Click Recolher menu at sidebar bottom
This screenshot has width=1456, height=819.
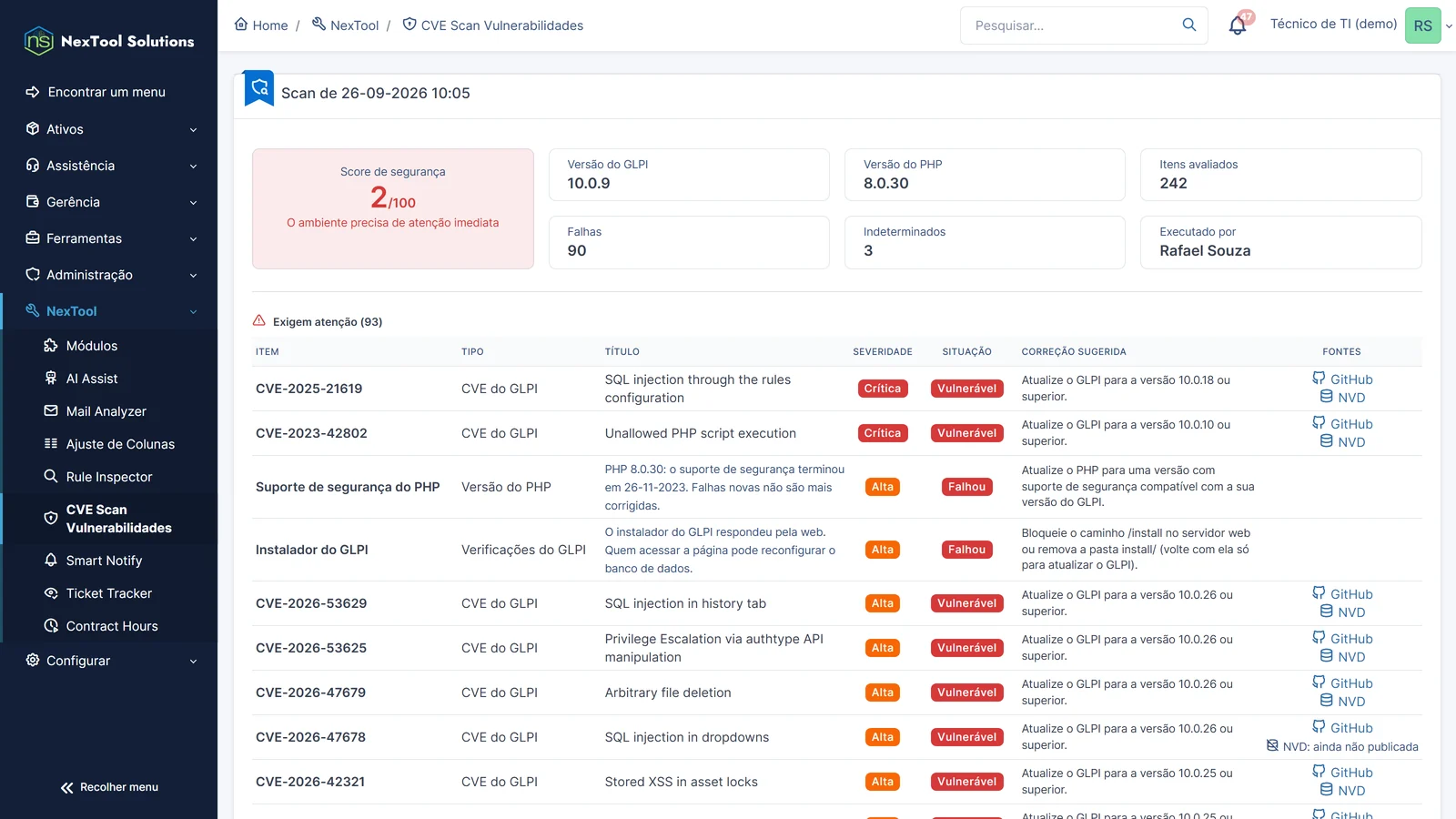pos(109,787)
